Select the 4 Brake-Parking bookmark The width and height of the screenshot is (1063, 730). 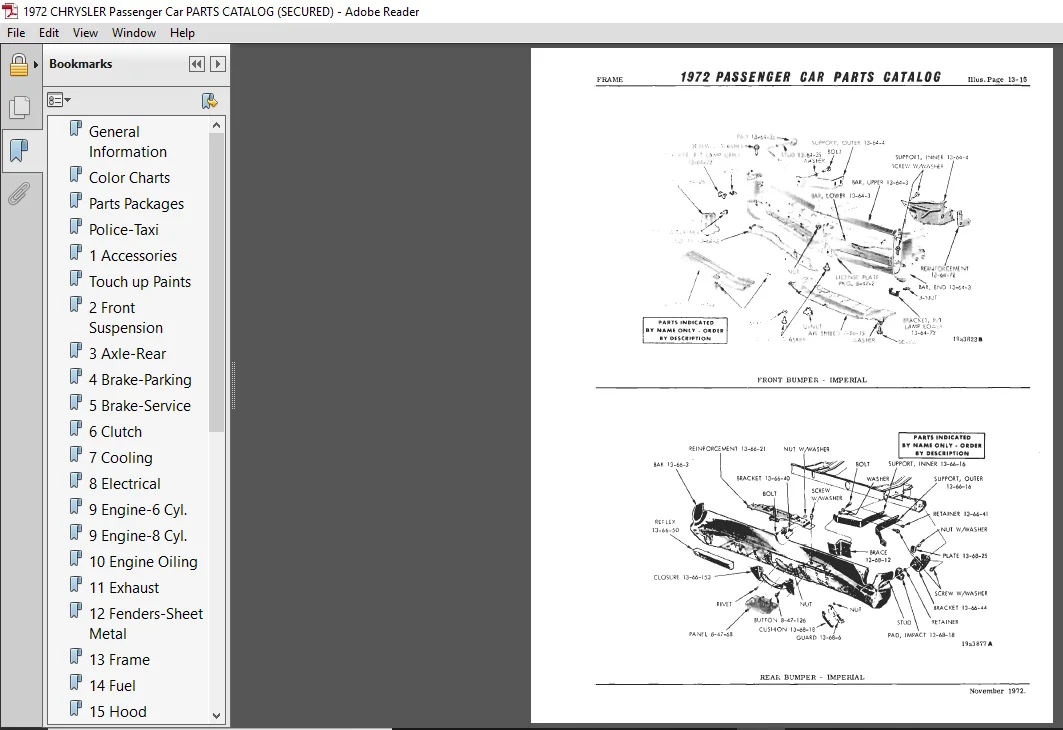(x=140, y=380)
